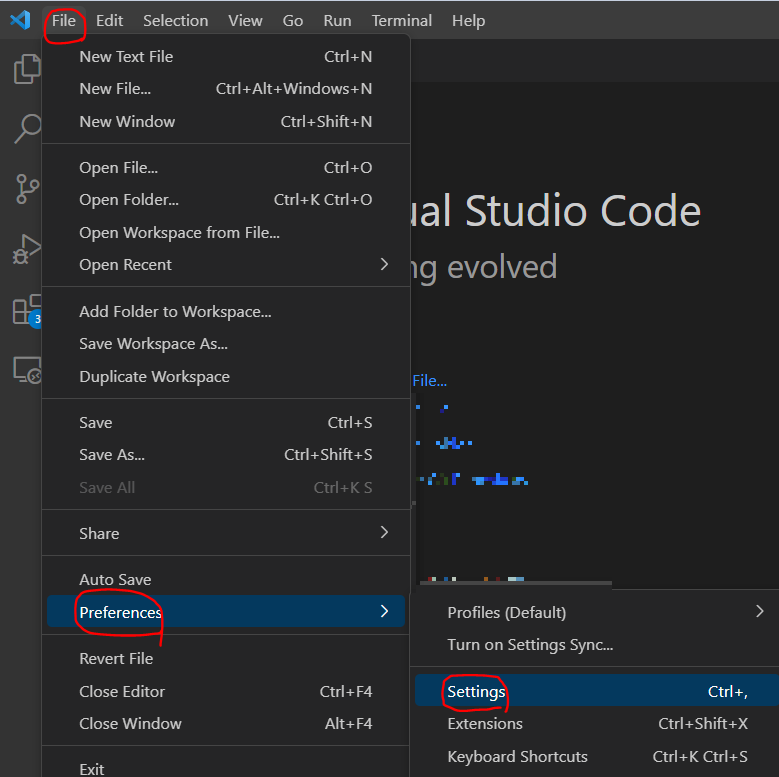Click the blue File... link on Welcome page

pos(430,381)
